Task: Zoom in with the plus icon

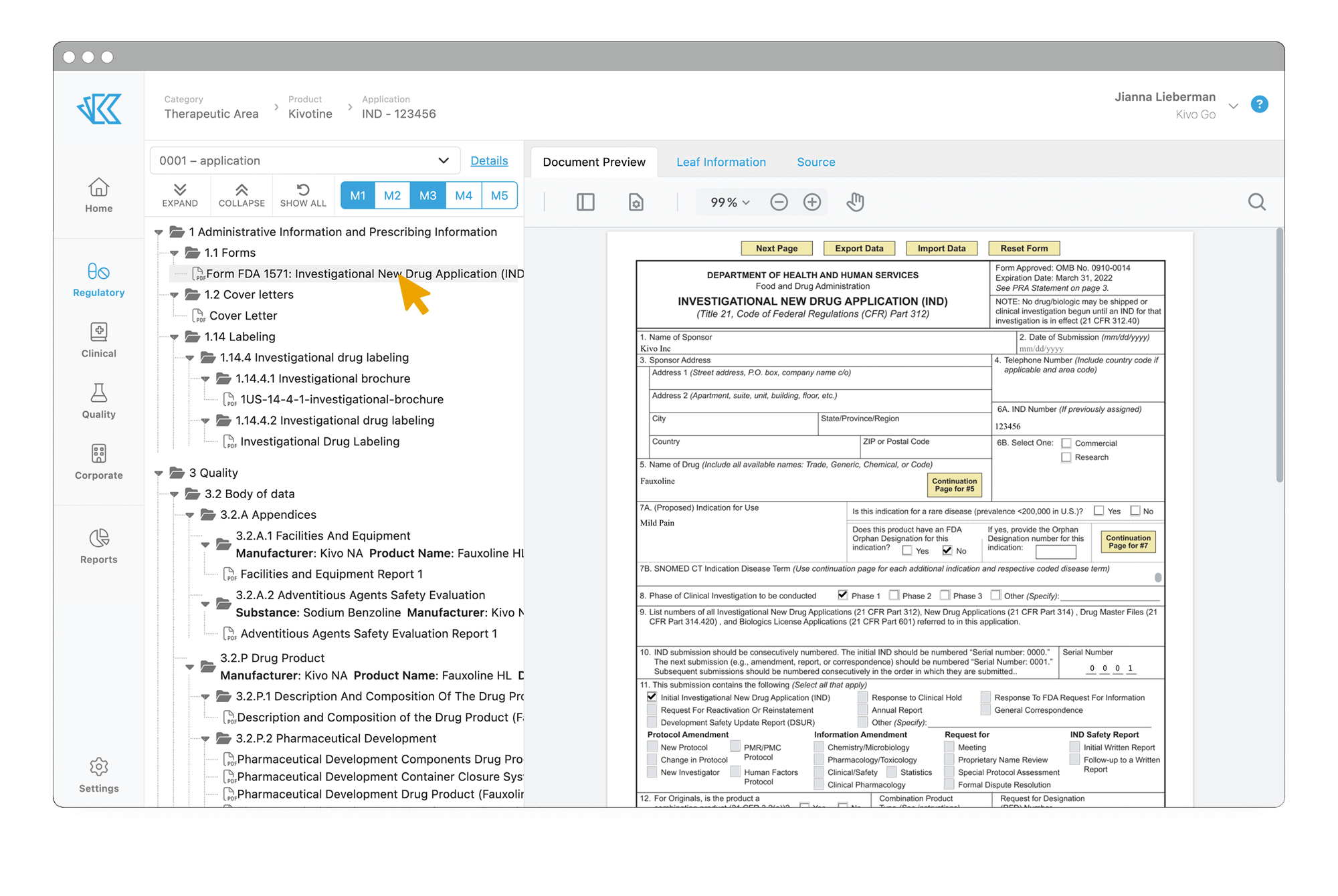Action: pos(812,202)
